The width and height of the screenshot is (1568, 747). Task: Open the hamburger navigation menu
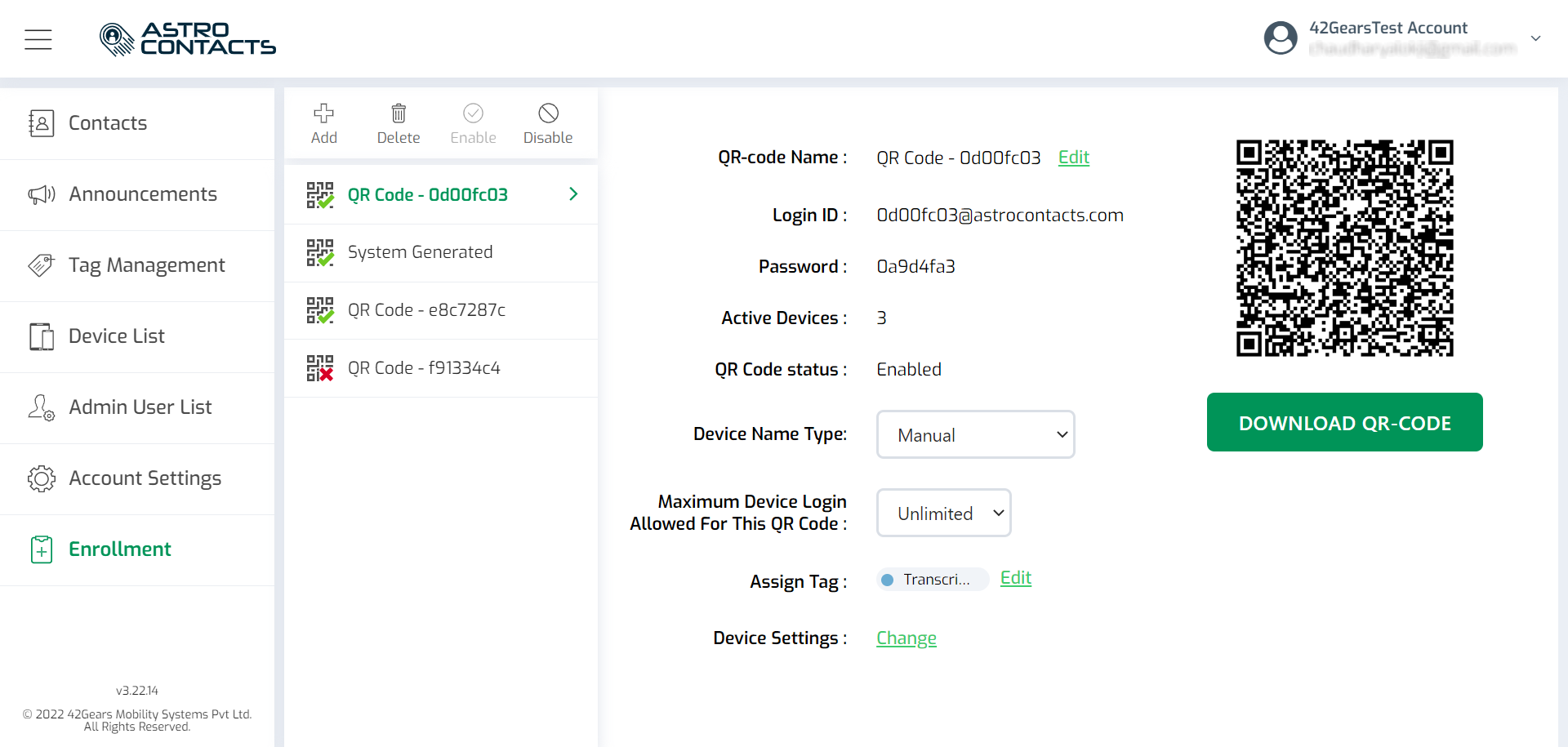38,39
